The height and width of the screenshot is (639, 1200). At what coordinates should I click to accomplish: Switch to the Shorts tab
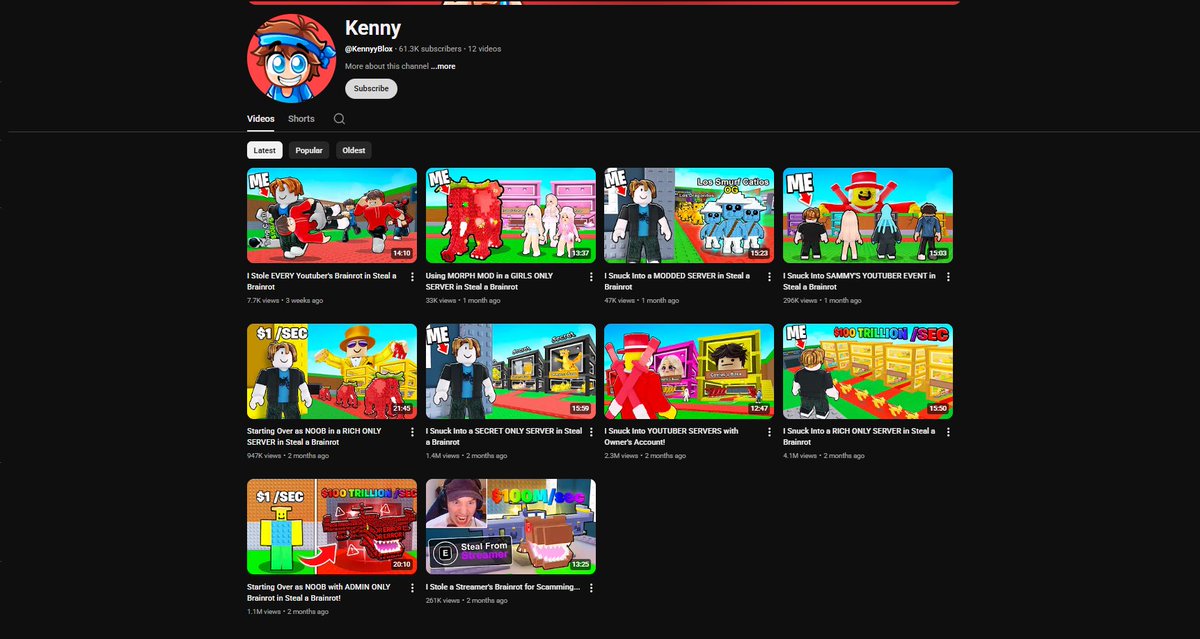(x=300, y=118)
